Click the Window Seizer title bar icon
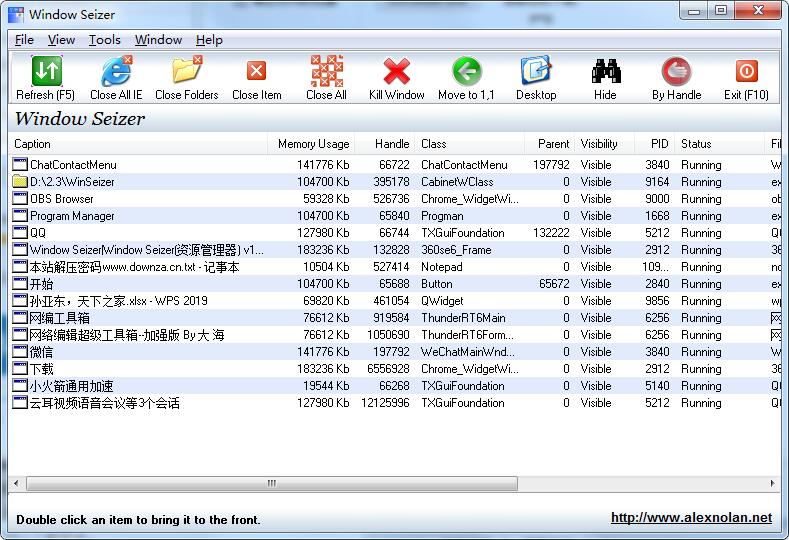The image size is (789, 540). tap(16, 14)
